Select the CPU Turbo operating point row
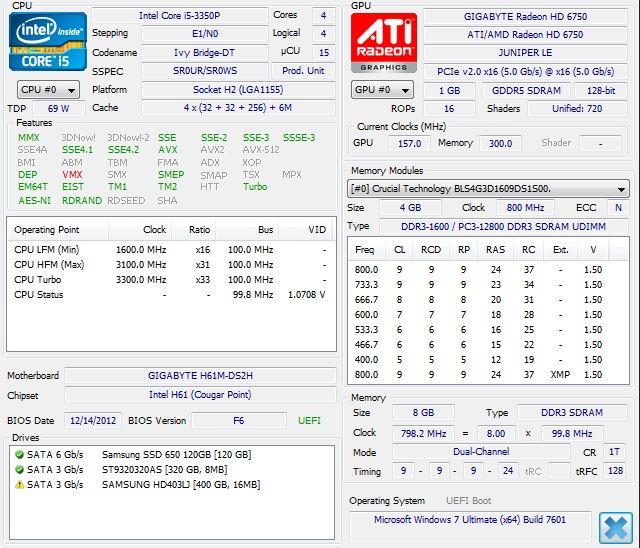640x548 pixels. 170,280
